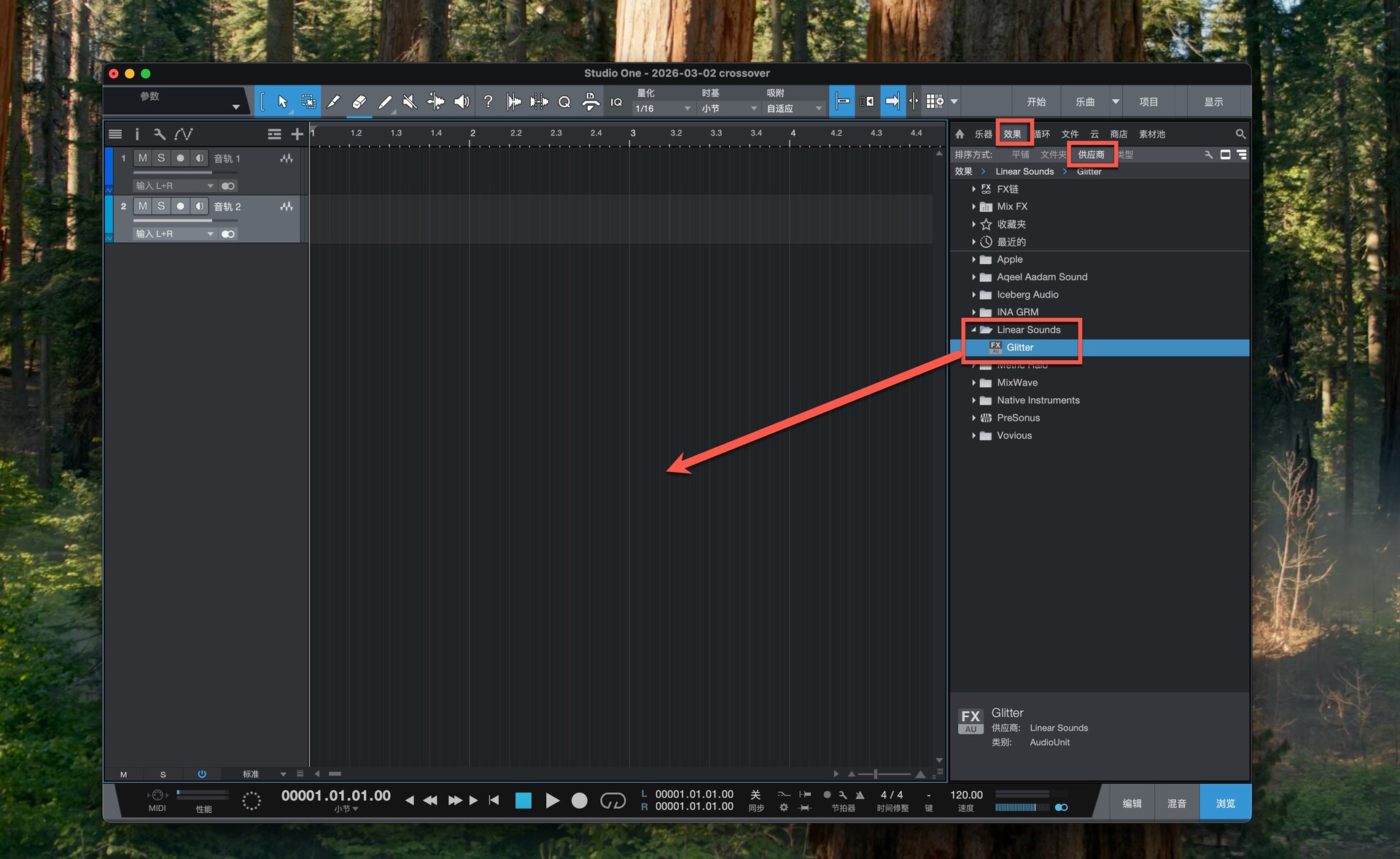1400x859 pixels.
Task: Open the browser search magnifier
Action: (x=1240, y=134)
